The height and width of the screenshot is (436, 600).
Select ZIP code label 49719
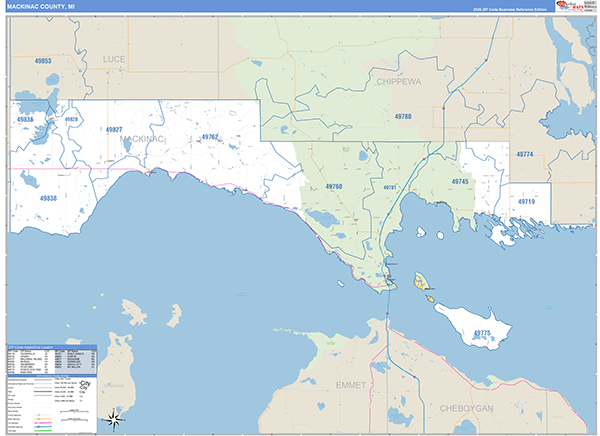[x=526, y=202]
